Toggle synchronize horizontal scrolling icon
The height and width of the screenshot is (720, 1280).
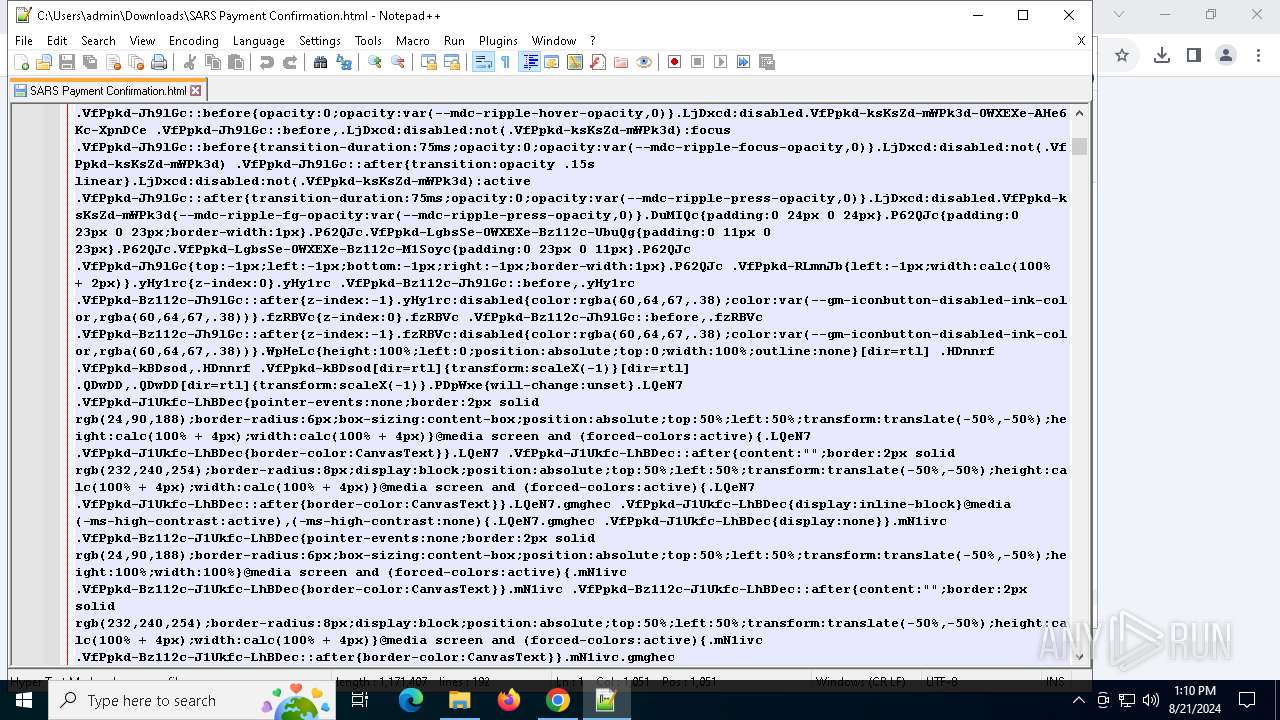pos(452,62)
